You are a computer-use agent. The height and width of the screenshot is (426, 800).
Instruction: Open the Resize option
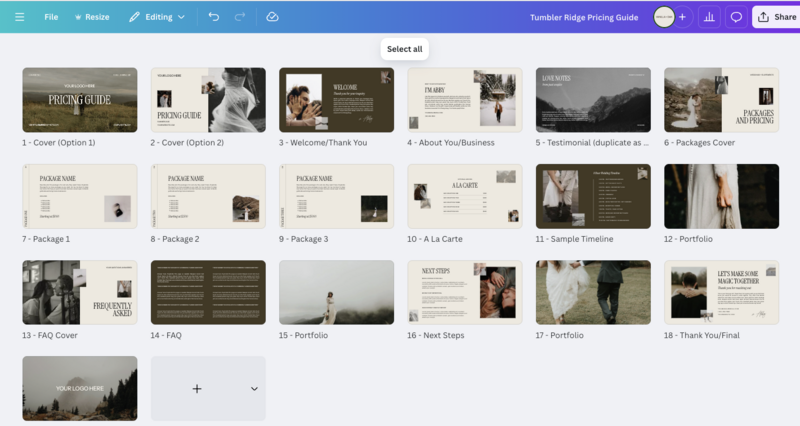tap(92, 17)
